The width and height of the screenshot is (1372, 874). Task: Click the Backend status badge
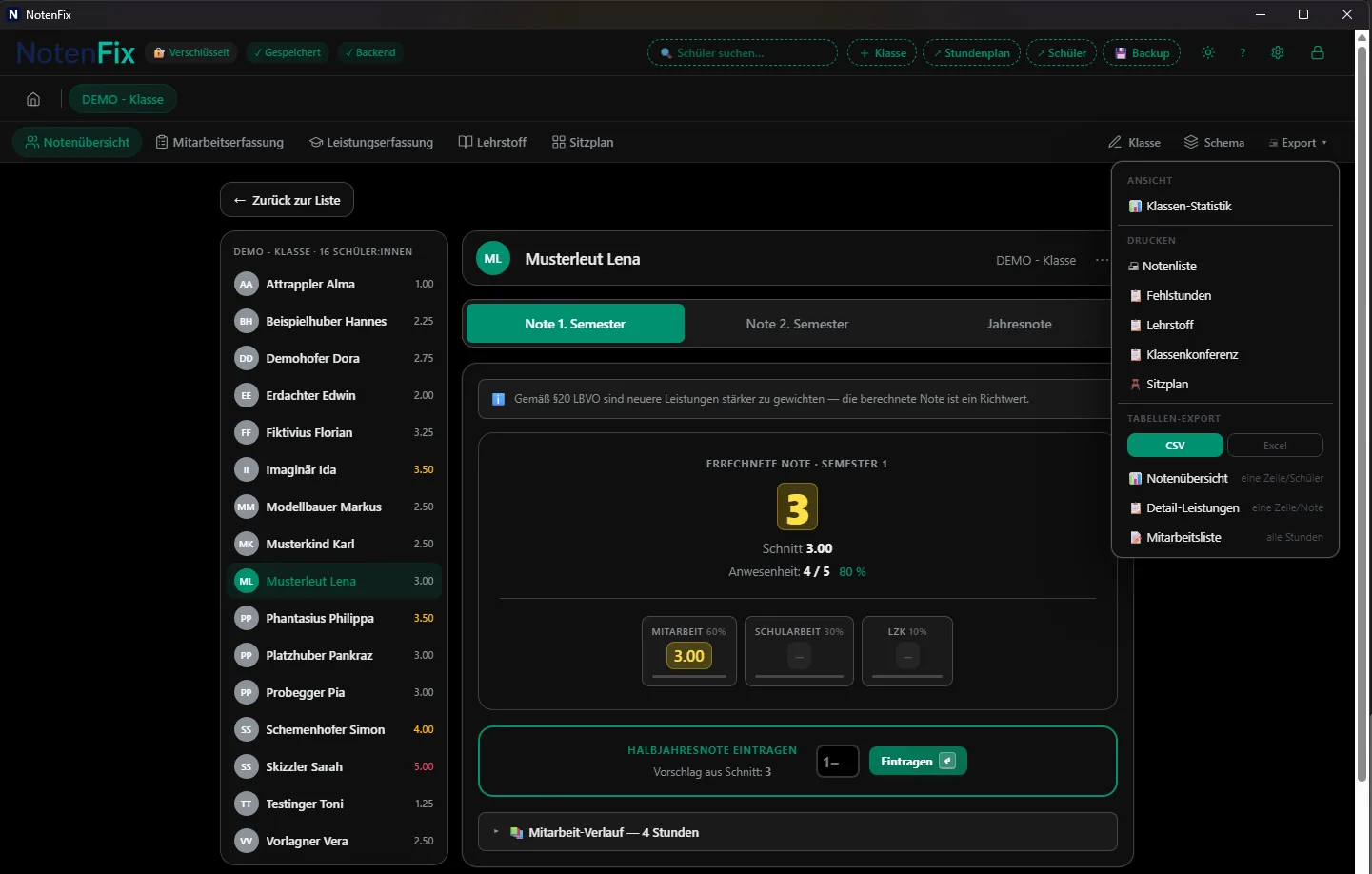[370, 52]
